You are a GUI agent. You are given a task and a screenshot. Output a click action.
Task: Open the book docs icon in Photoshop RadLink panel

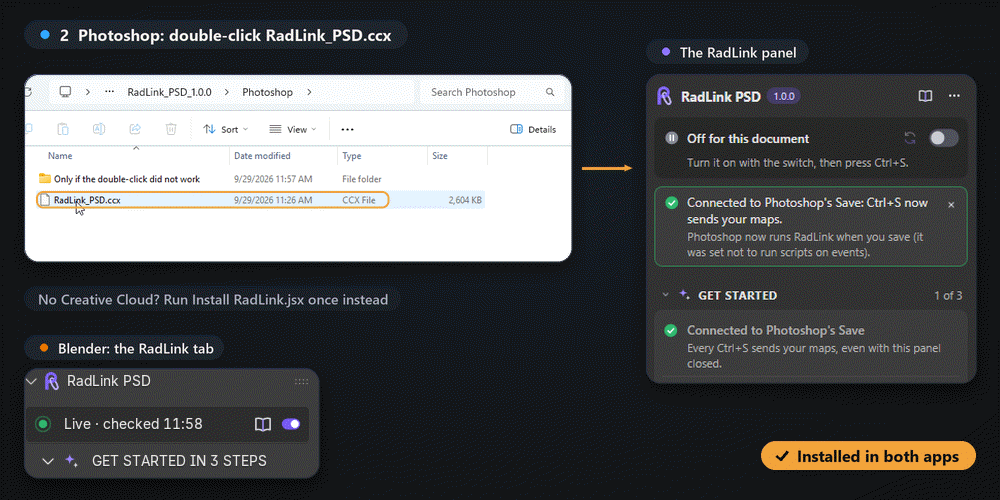925,96
